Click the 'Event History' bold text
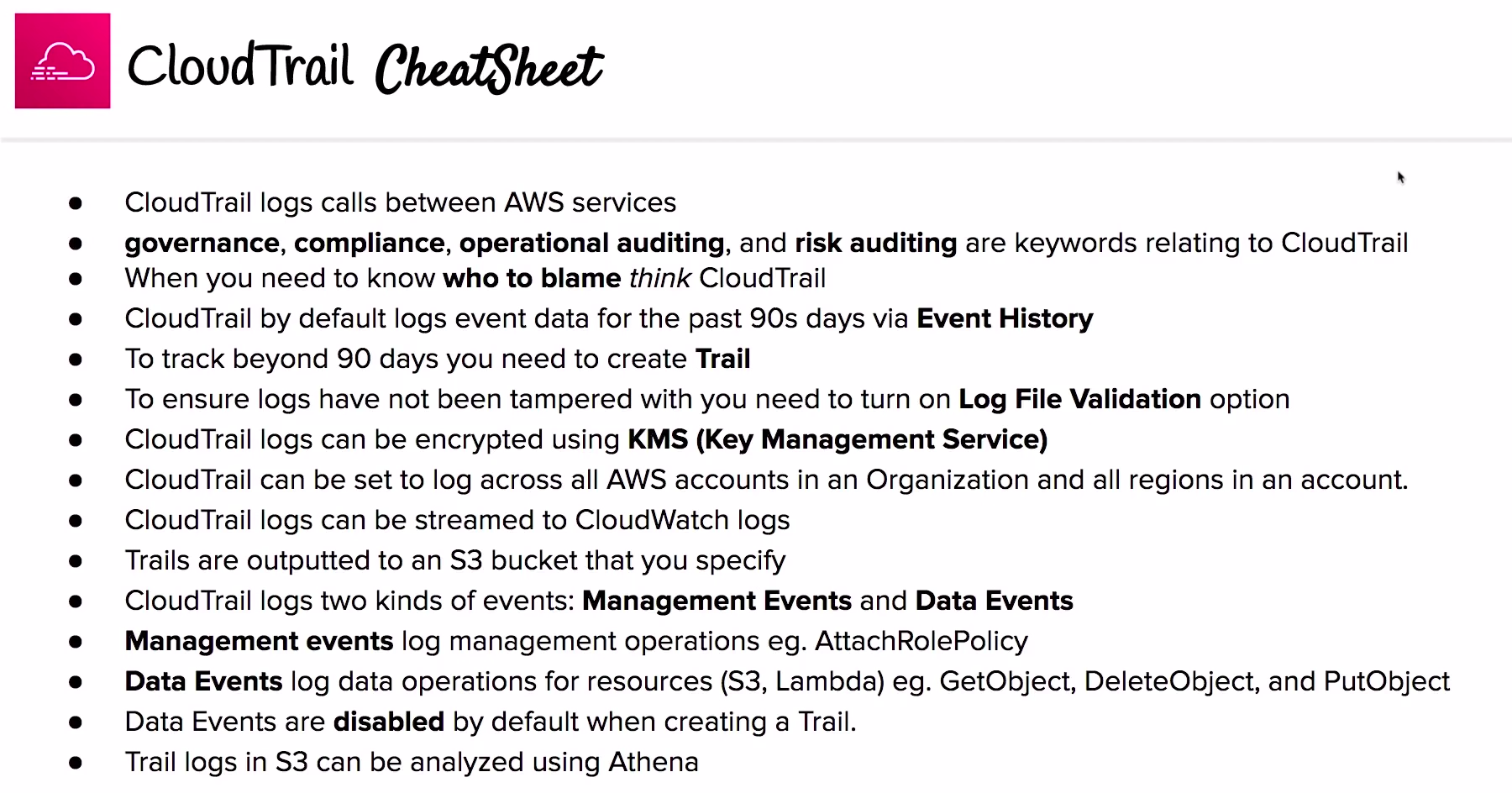The width and height of the screenshot is (1512, 793). point(1005,318)
